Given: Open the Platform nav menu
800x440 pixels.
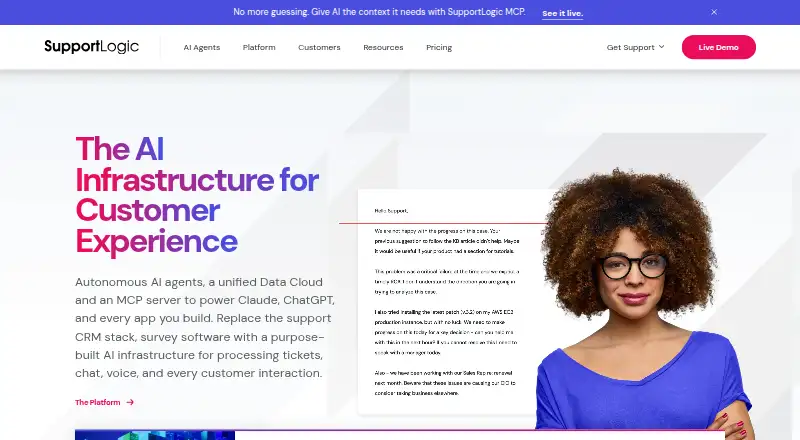Looking at the screenshot, I should (259, 47).
